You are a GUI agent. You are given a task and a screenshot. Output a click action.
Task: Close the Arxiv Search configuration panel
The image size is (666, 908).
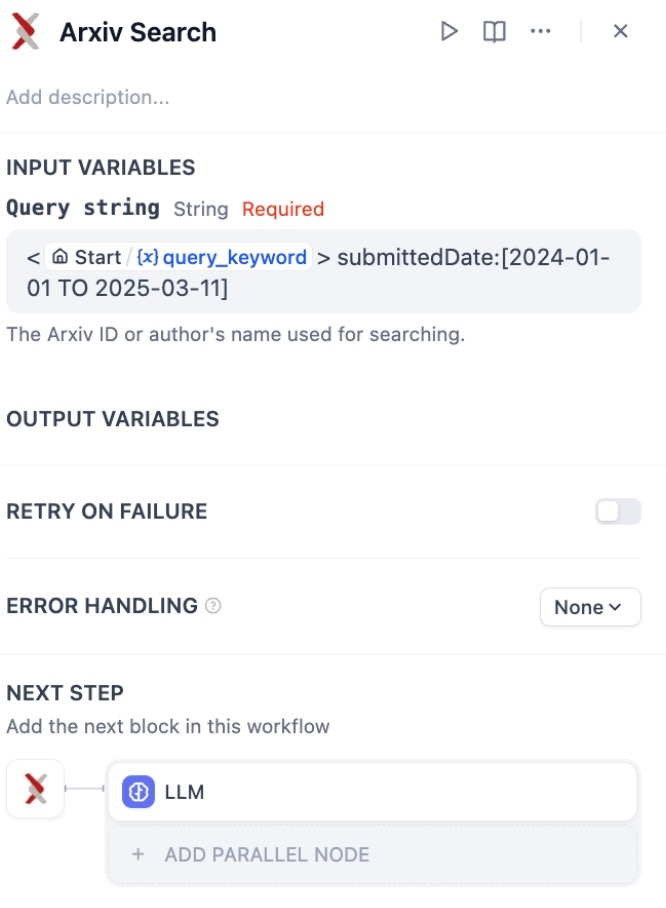(x=620, y=31)
